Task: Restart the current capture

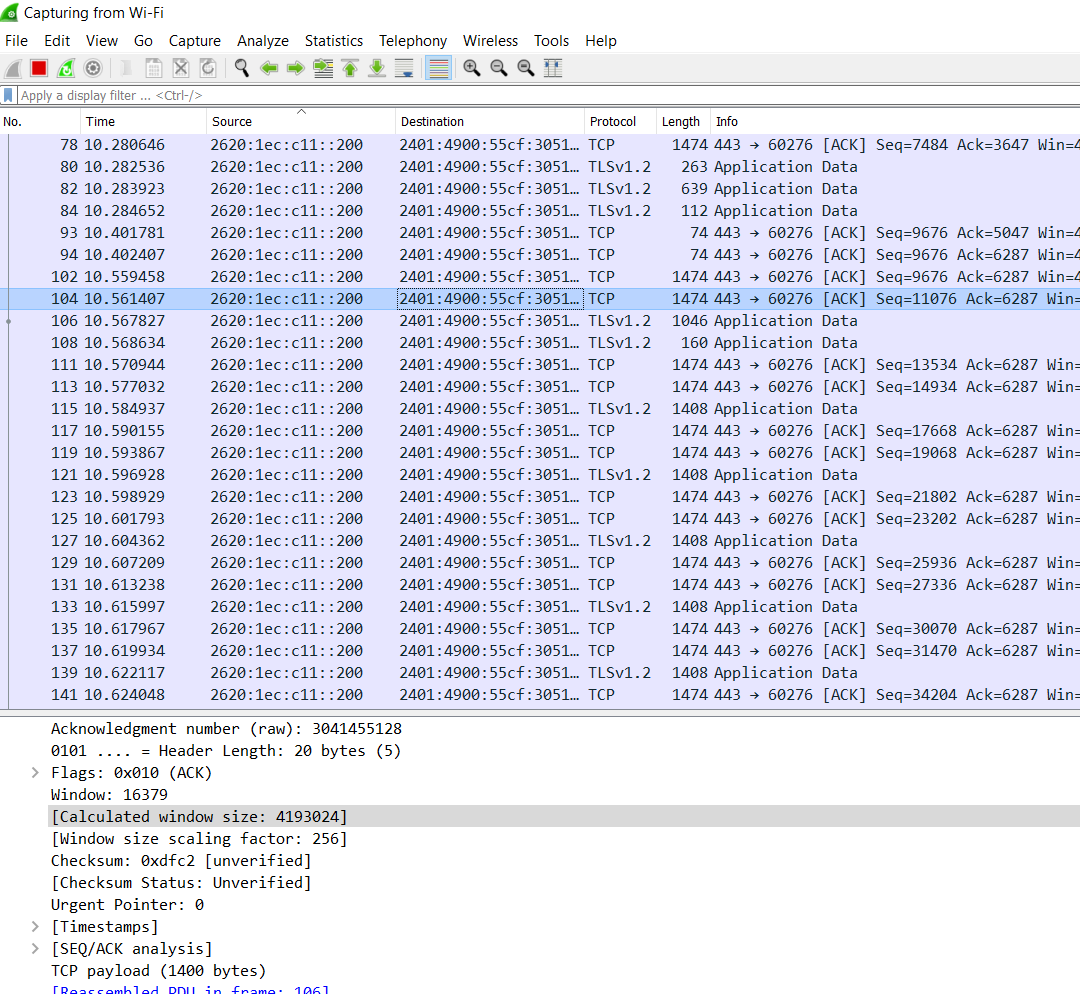Action: (x=66, y=68)
